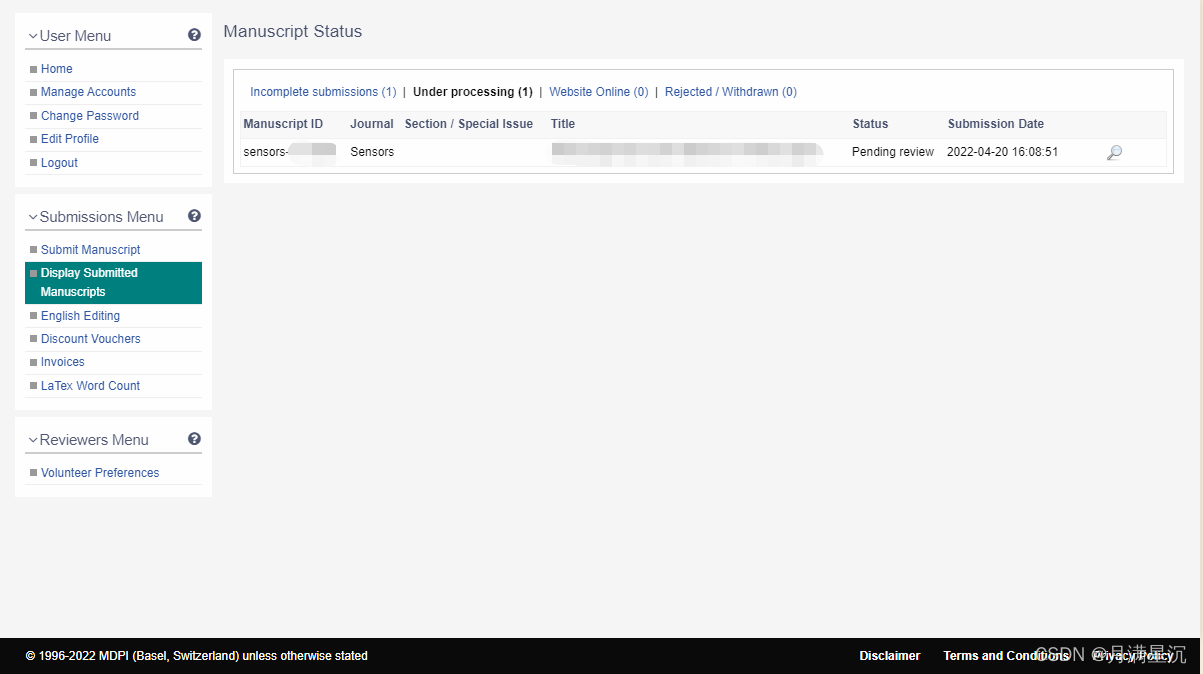Click the sensors- manuscript ID cell
Screen dimensions: 1203x674
tap(290, 152)
